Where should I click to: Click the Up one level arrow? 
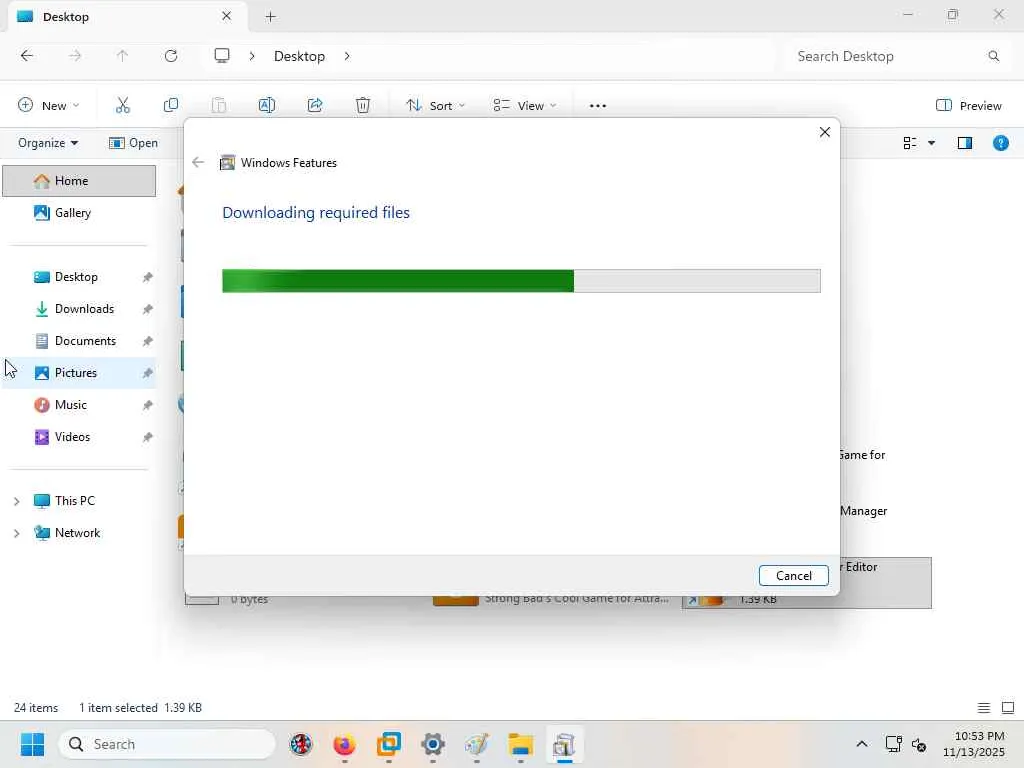coord(122,56)
